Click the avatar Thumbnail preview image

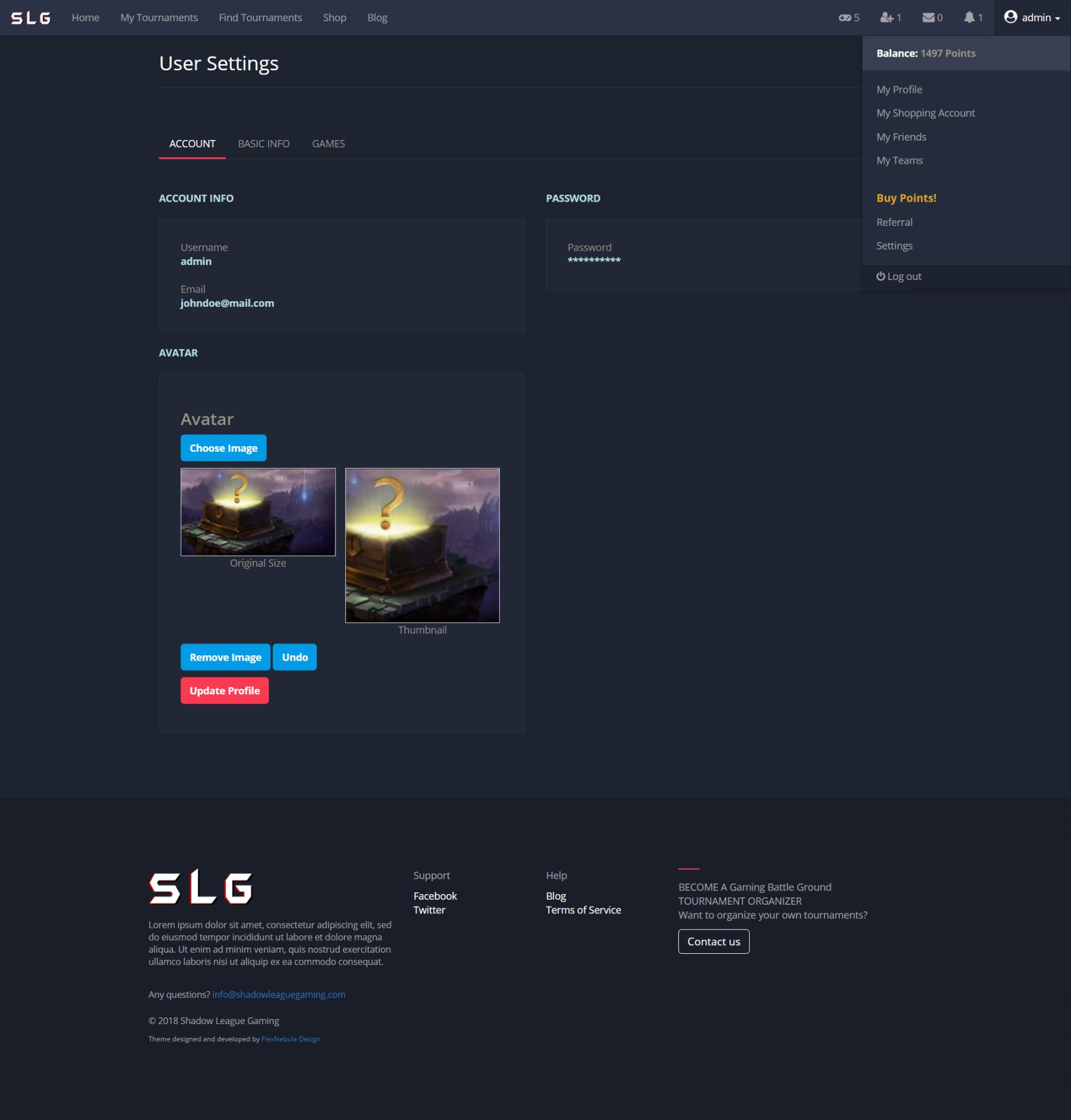click(422, 545)
